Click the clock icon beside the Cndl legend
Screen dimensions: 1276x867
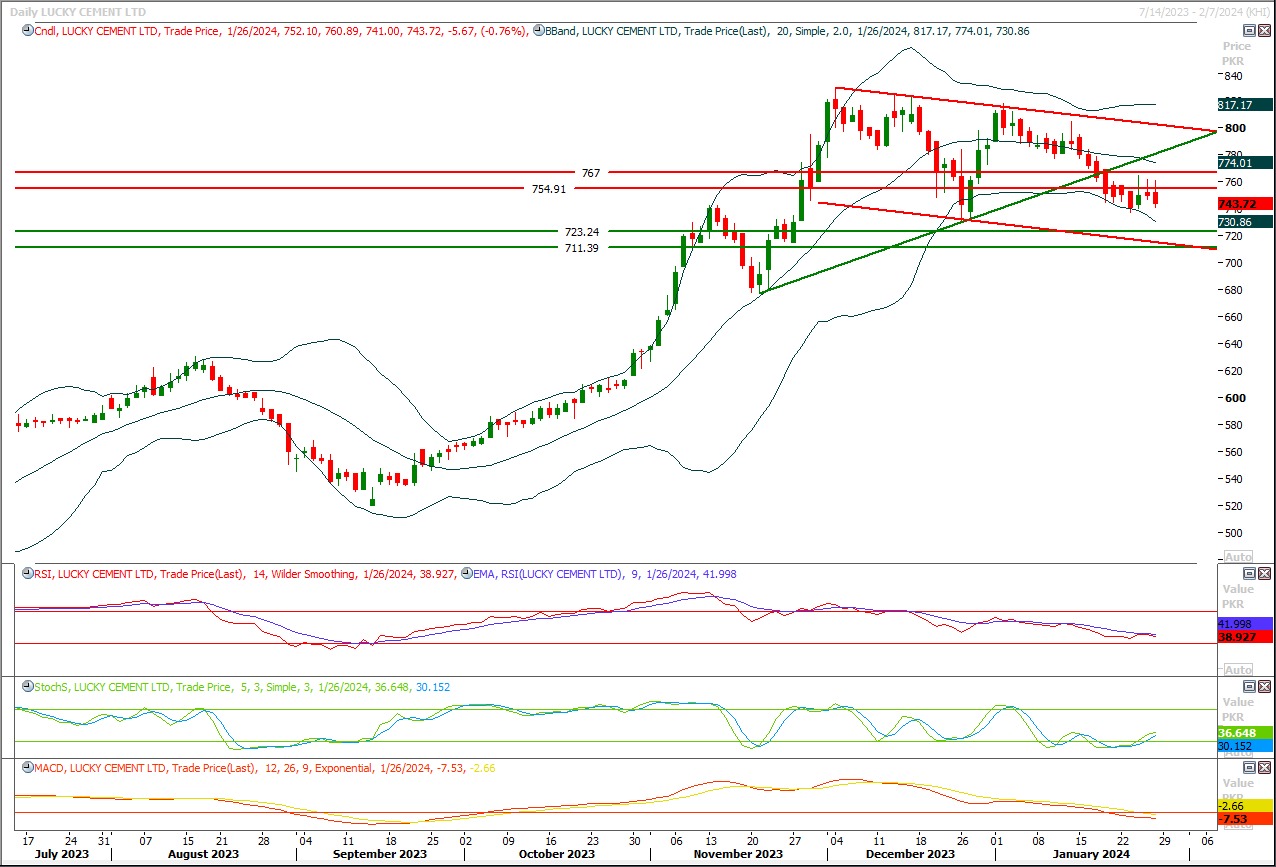click(26, 31)
